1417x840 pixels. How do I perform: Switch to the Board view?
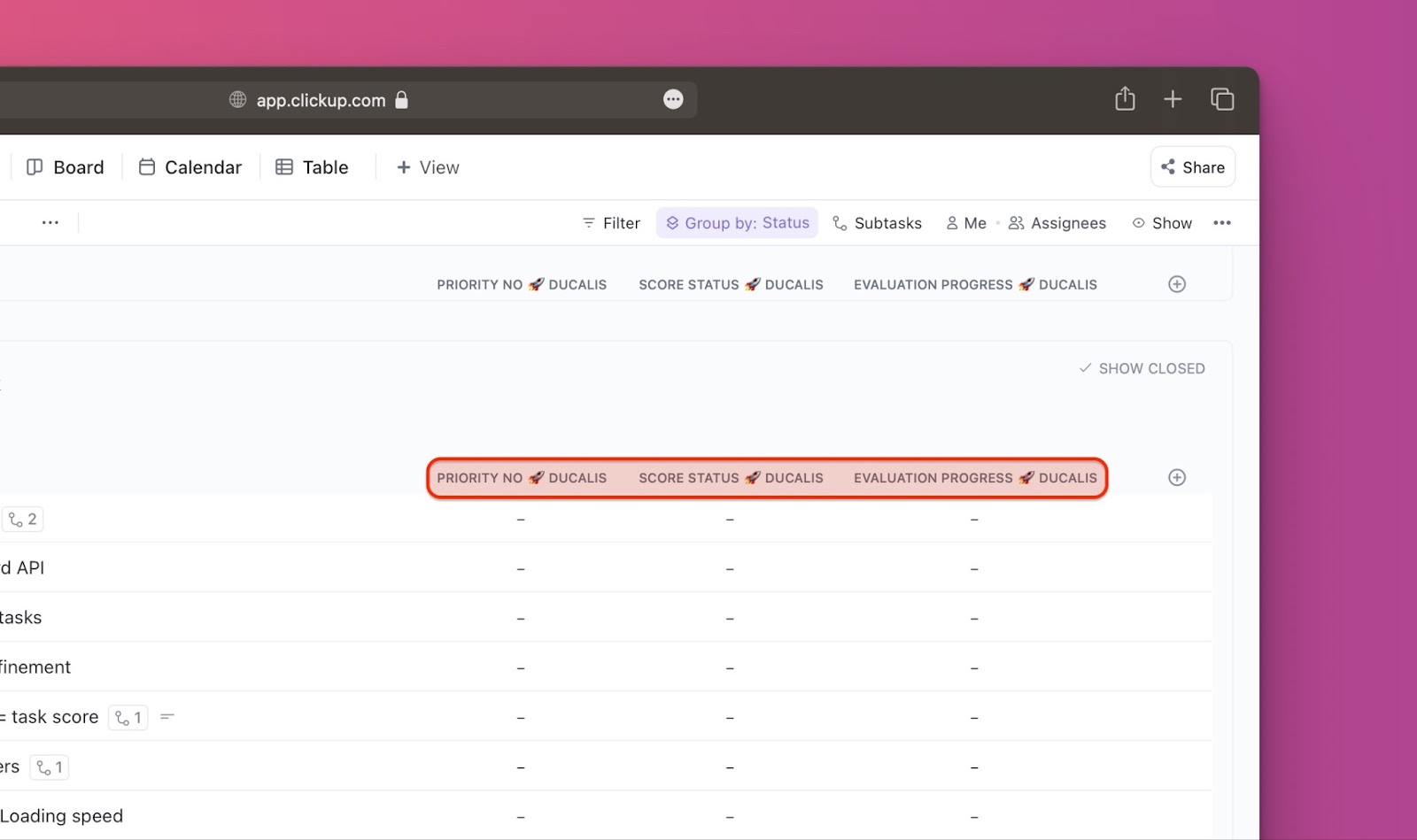click(65, 166)
